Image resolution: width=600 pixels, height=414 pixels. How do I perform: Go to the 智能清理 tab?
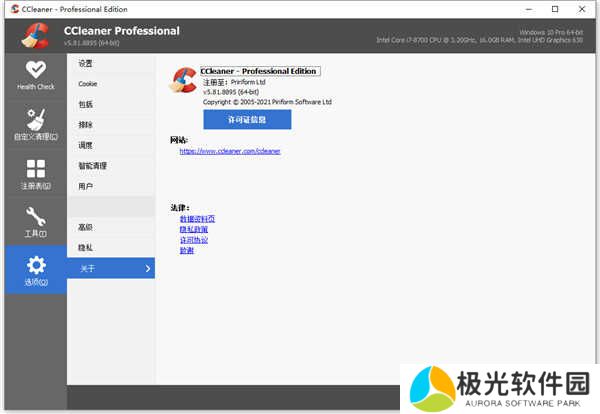92,166
